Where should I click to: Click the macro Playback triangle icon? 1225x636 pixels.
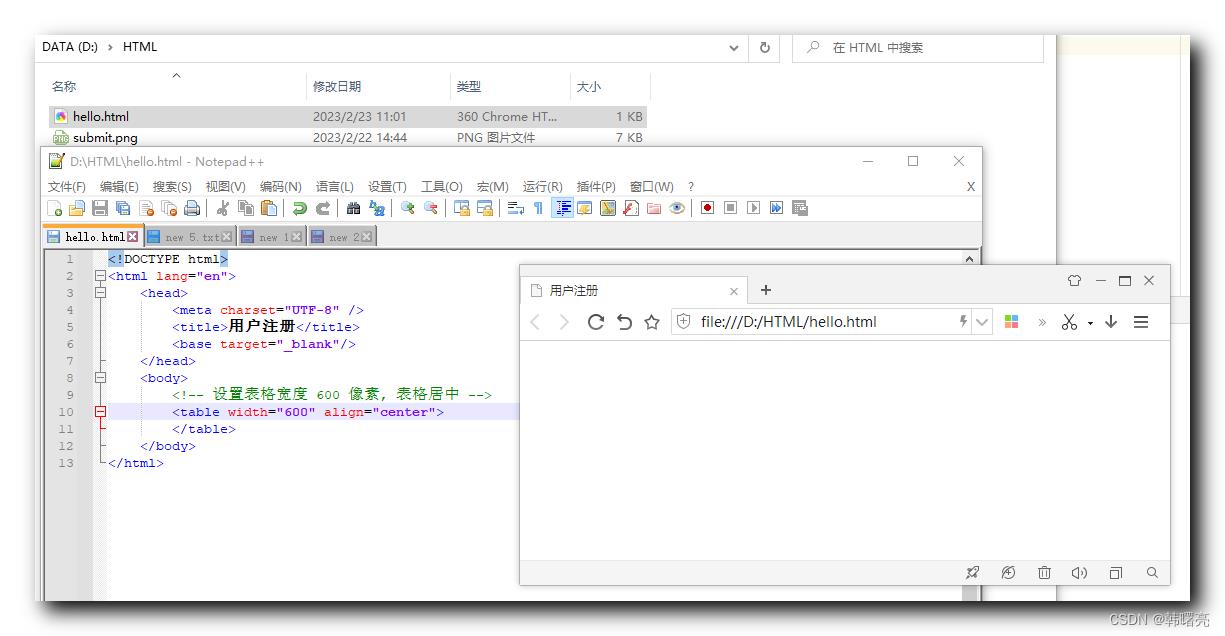753,208
